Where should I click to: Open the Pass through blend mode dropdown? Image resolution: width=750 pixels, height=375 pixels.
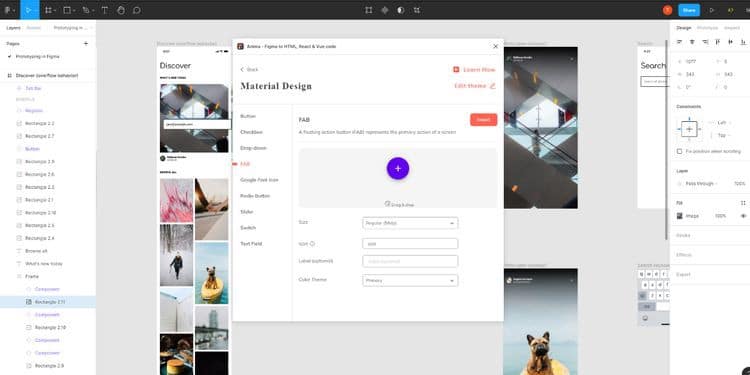tap(702, 184)
